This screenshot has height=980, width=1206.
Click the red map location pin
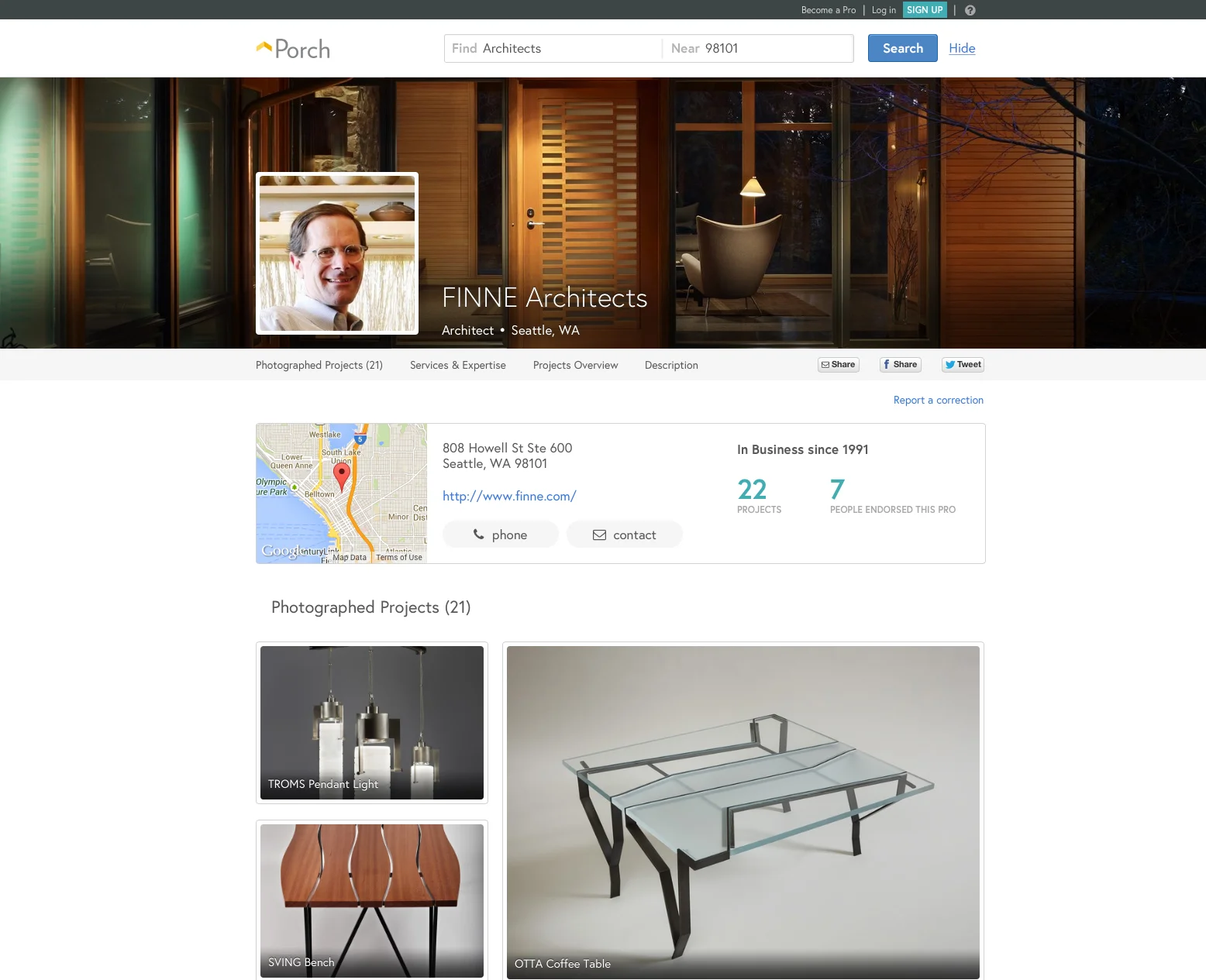point(341,476)
